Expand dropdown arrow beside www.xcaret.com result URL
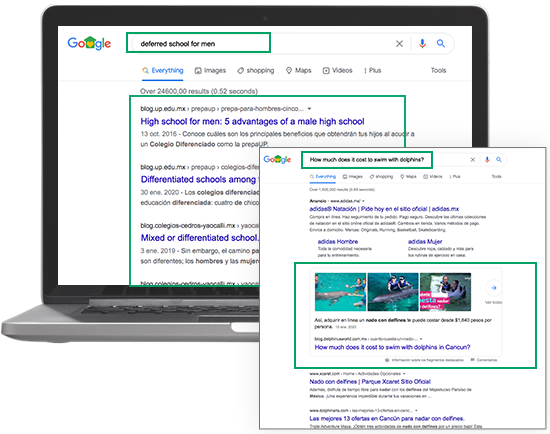This screenshot has width=550, height=434. tap(404, 374)
